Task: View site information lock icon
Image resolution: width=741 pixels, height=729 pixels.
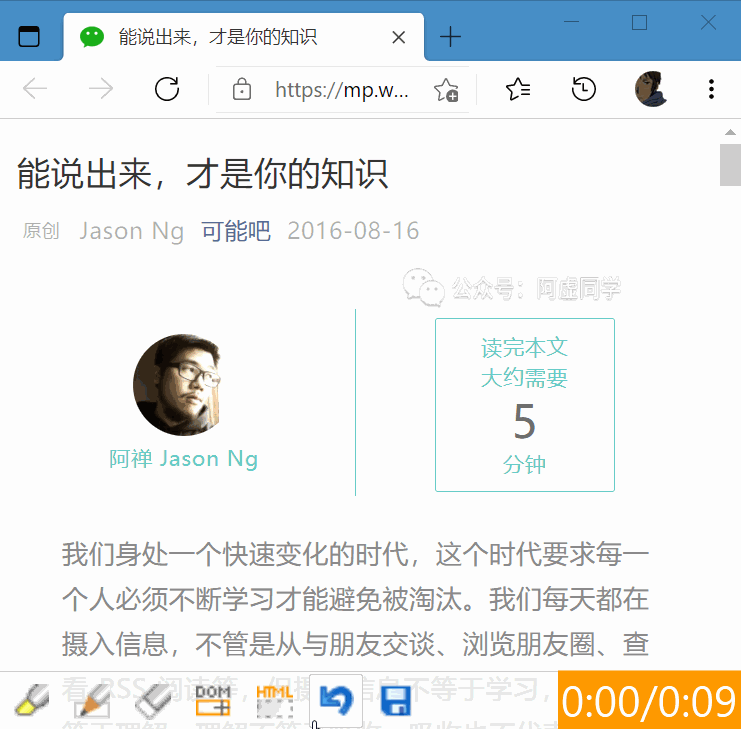Action: tap(241, 89)
